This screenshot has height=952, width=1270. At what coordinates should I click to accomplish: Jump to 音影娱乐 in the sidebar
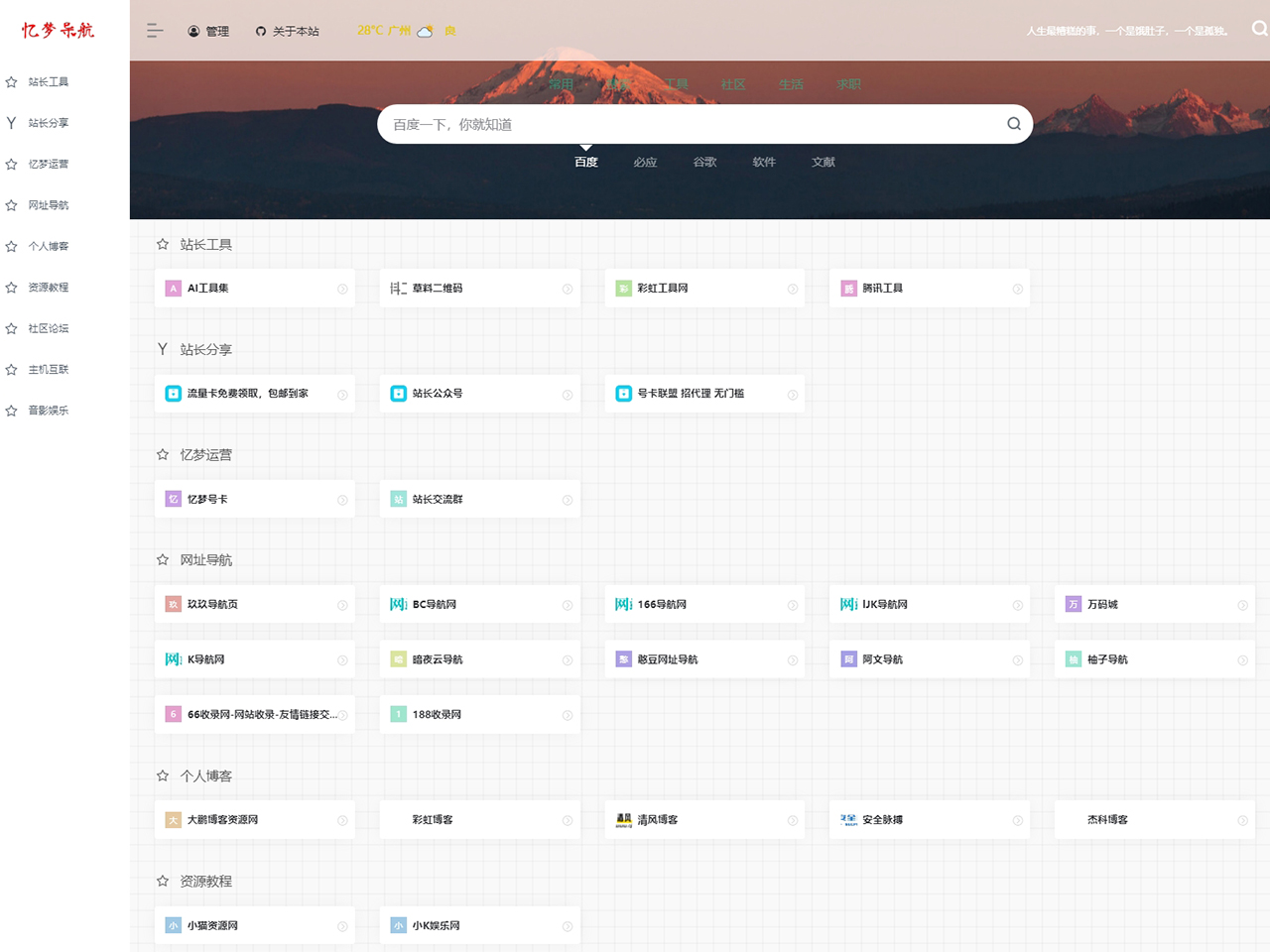48,411
